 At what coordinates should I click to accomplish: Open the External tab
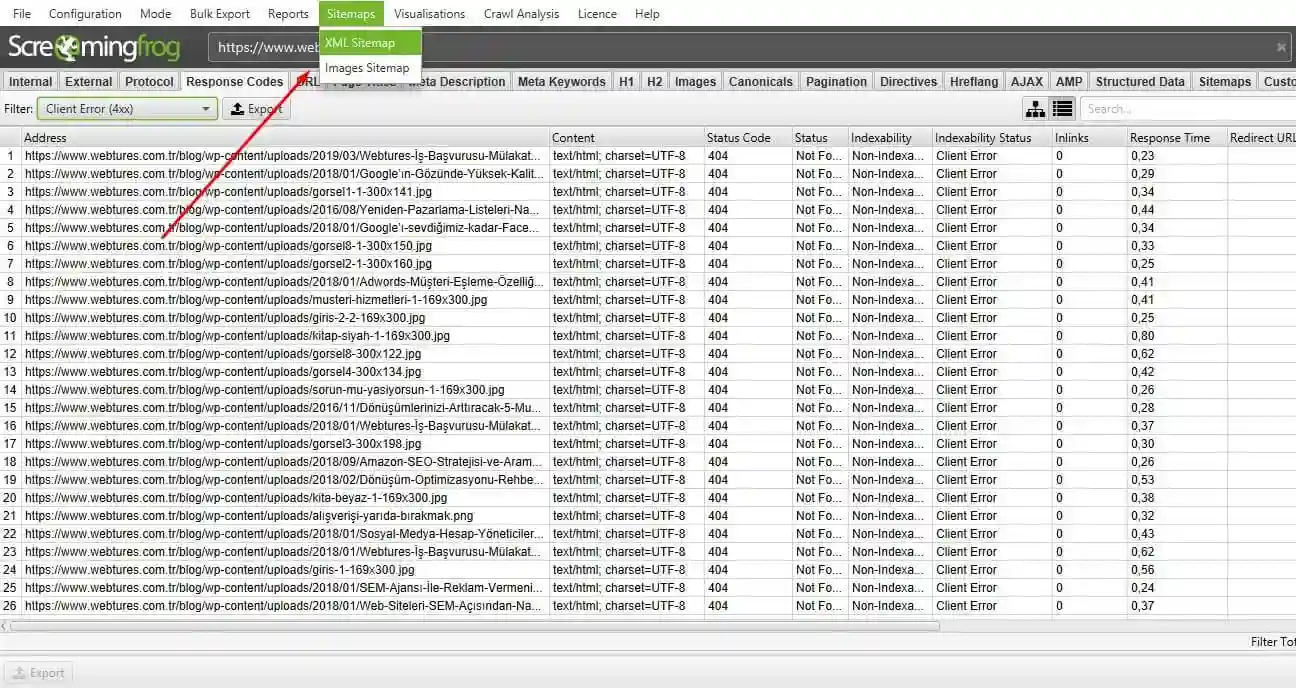(x=88, y=81)
